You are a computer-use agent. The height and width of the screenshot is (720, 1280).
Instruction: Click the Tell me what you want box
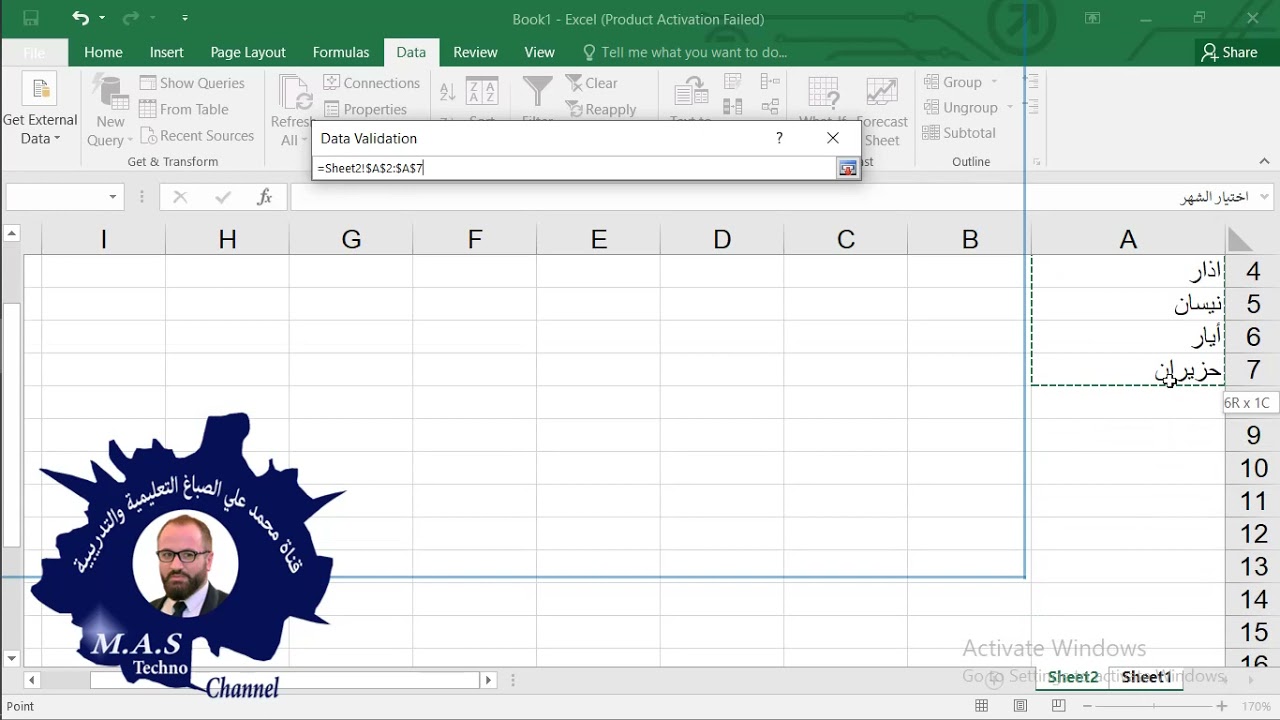[x=685, y=52]
